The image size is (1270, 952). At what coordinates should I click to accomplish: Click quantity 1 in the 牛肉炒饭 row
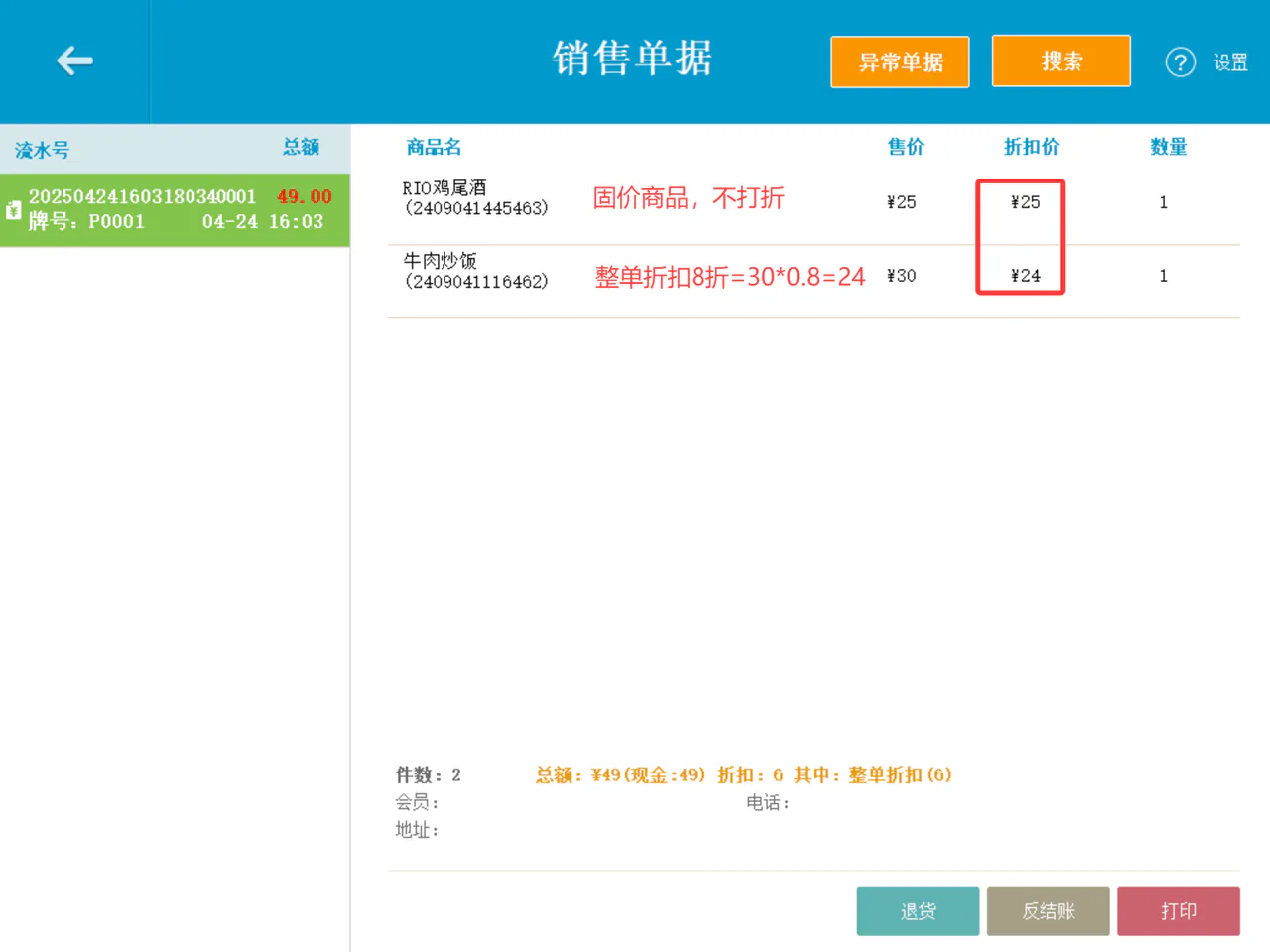click(x=1164, y=276)
